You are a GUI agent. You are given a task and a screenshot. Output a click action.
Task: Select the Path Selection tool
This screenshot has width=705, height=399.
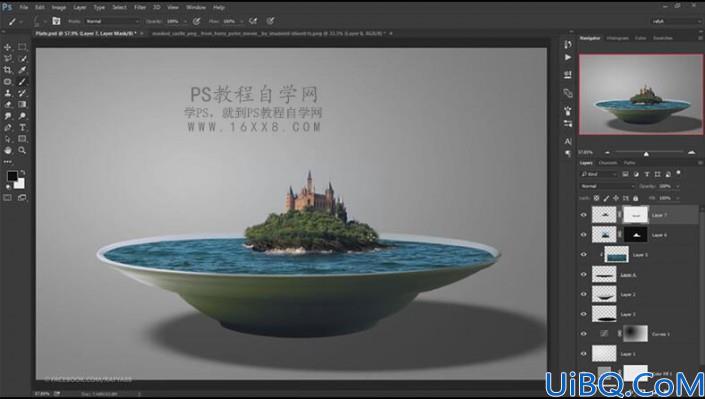8,139
